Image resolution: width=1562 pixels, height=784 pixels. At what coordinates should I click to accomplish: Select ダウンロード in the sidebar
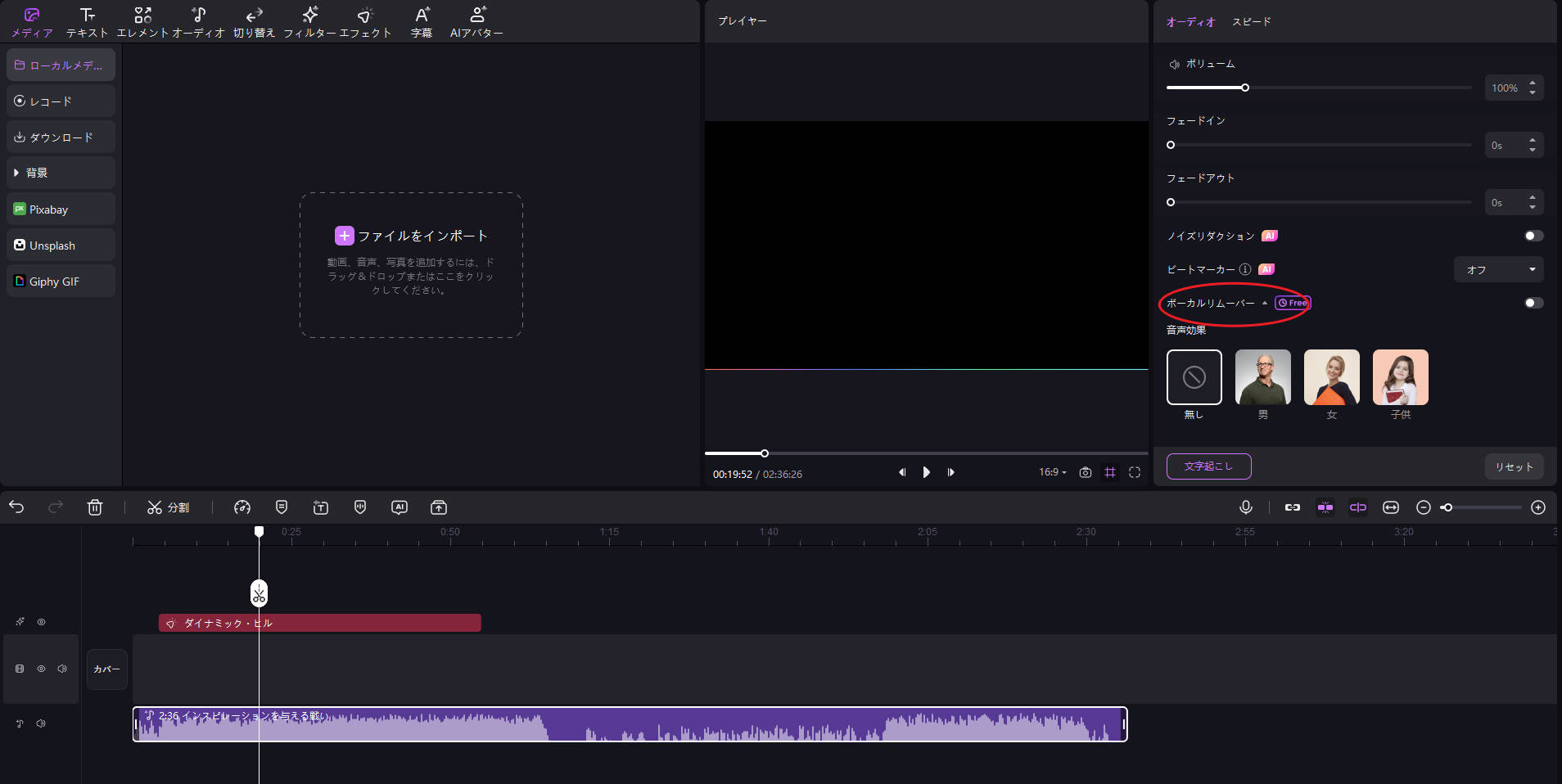click(x=61, y=137)
